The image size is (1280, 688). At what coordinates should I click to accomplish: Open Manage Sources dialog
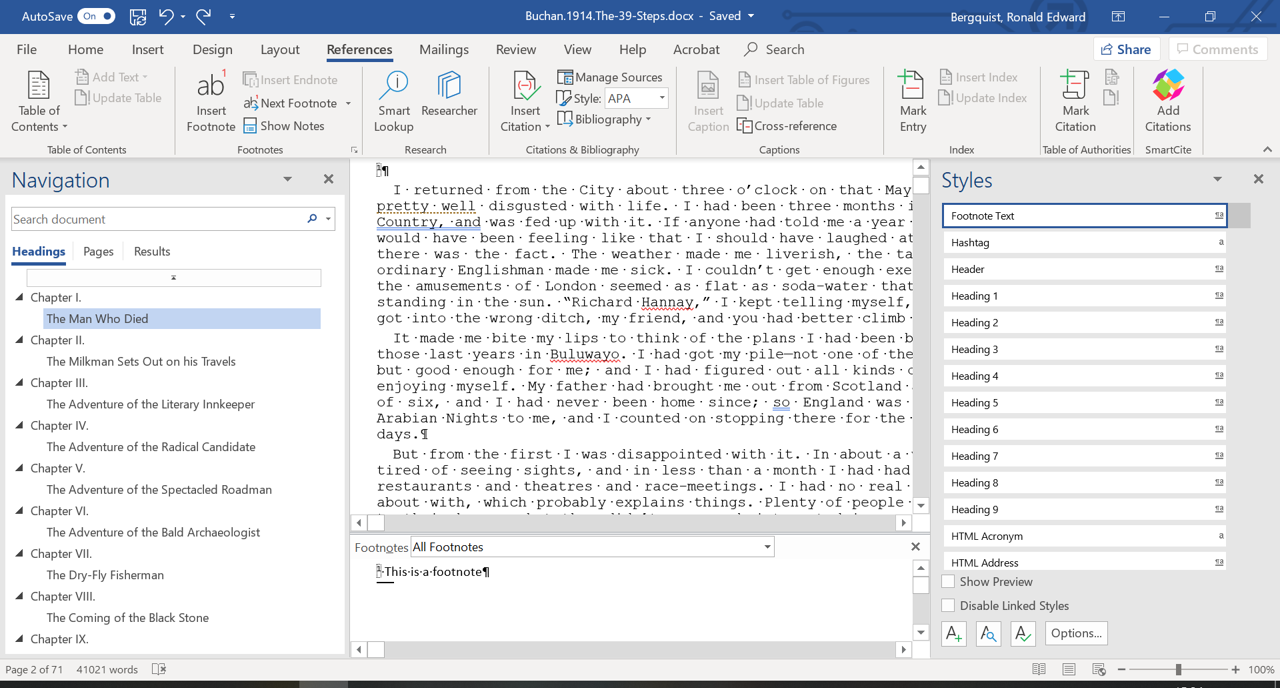click(x=610, y=77)
